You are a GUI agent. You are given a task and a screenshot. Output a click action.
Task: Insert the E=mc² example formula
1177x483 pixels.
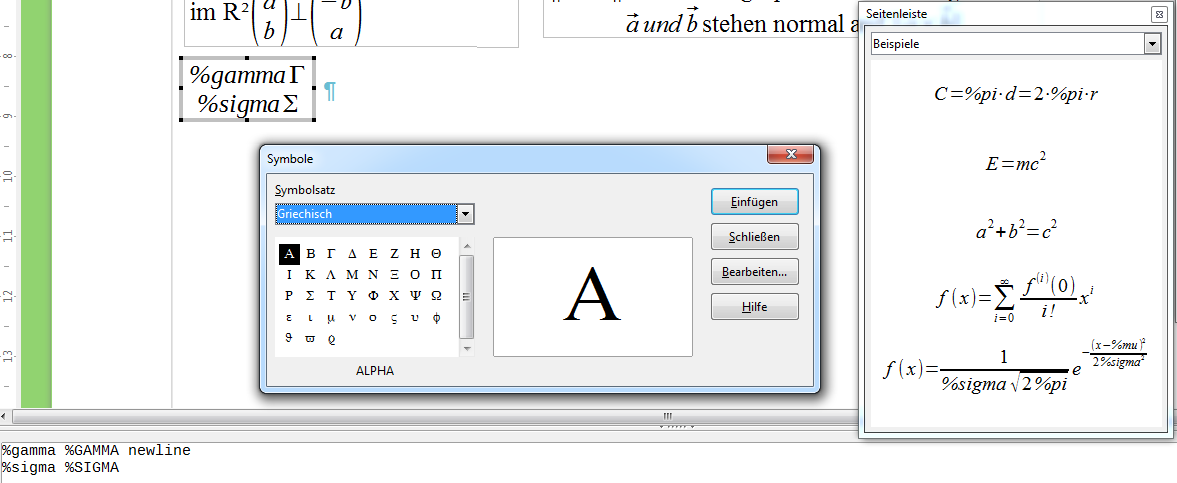(x=1015, y=164)
